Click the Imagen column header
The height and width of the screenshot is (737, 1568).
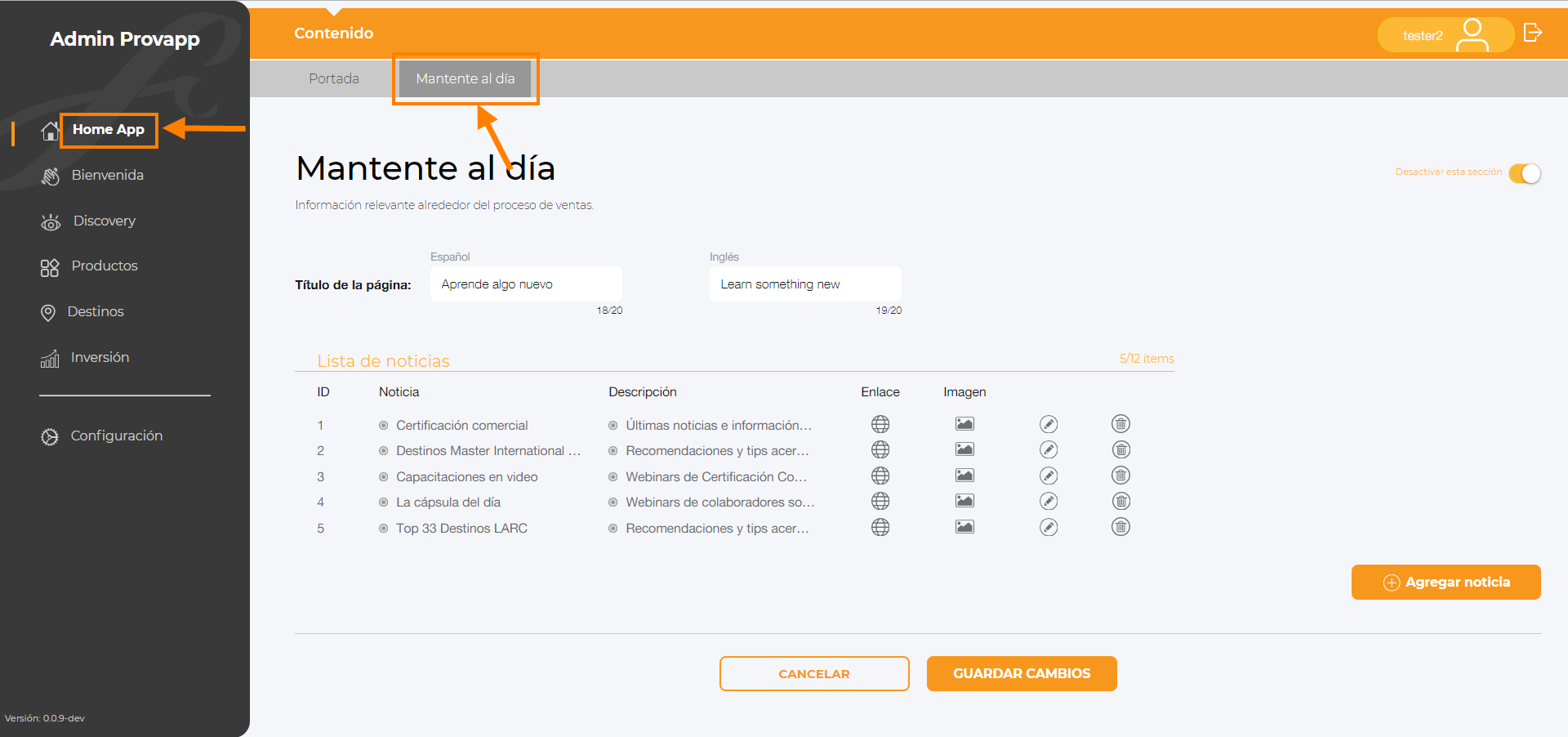(x=964, y=392)
